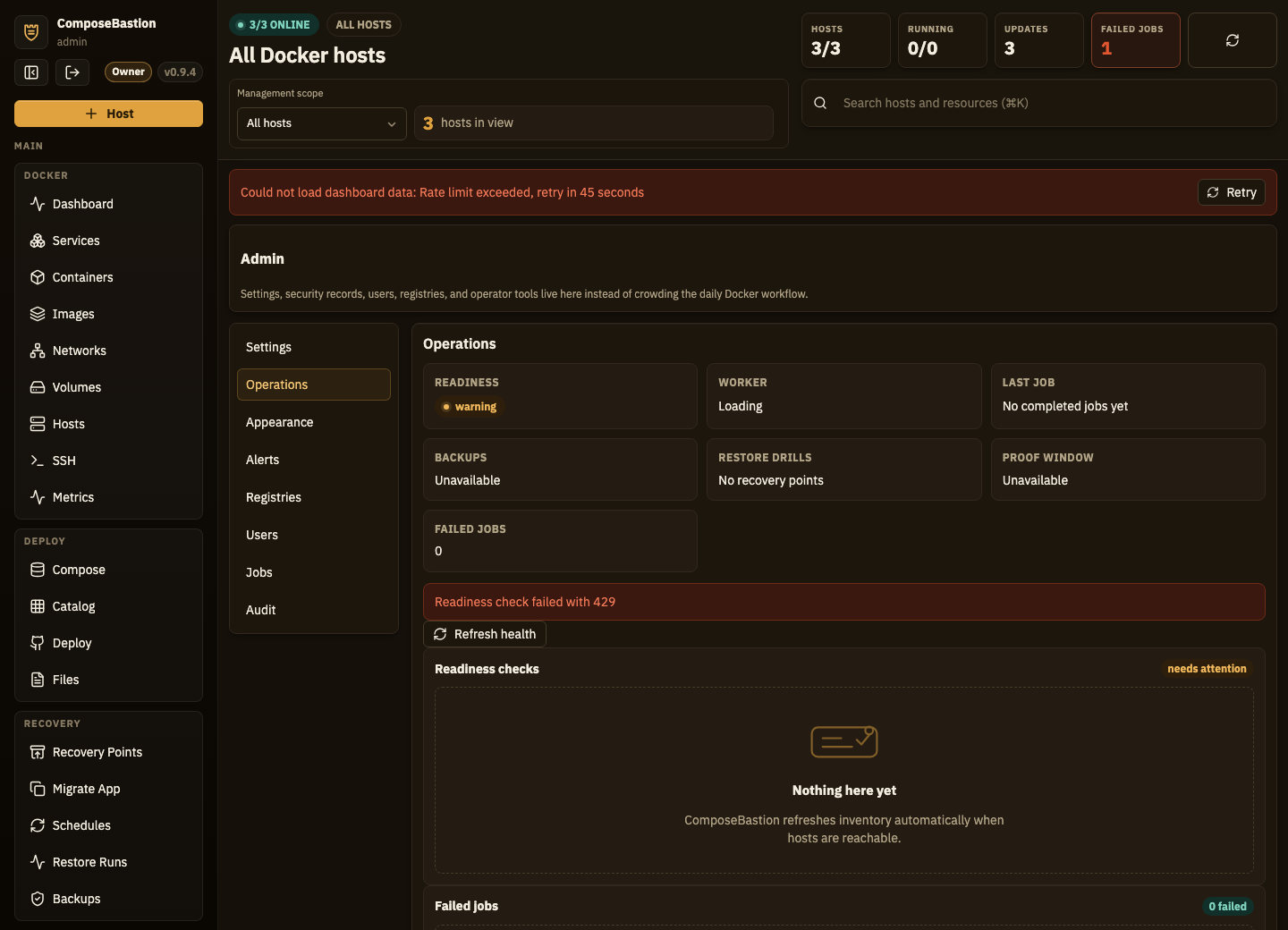1288x930 pixels.
Task: Click the Restore Runs activity icon
Action: click(38, 862)
